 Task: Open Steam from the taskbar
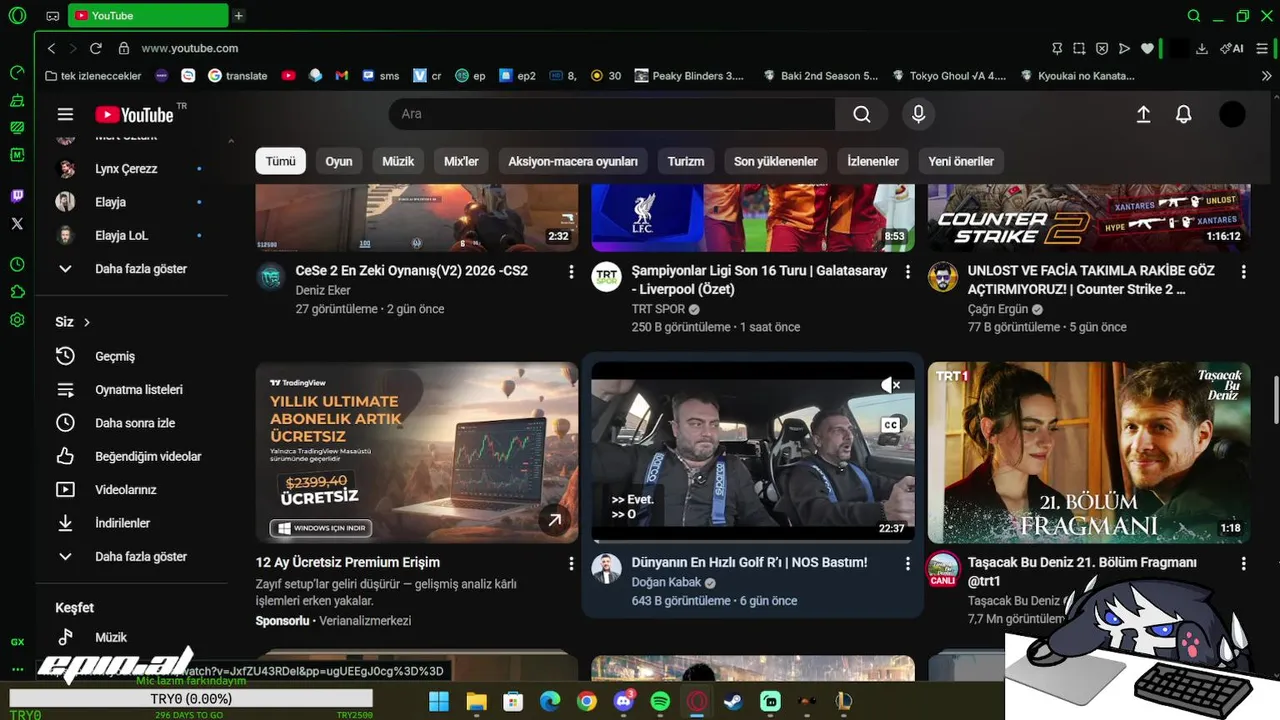734,702
